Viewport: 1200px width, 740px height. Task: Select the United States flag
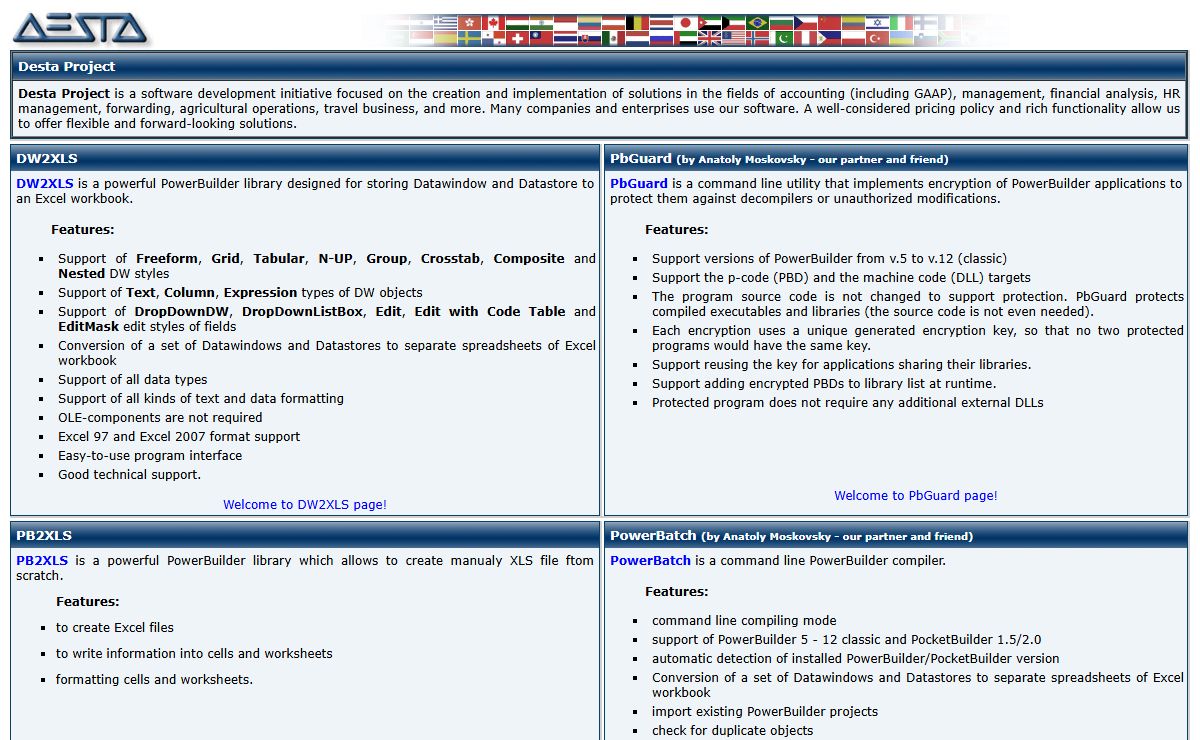click(x=733, y=38)
